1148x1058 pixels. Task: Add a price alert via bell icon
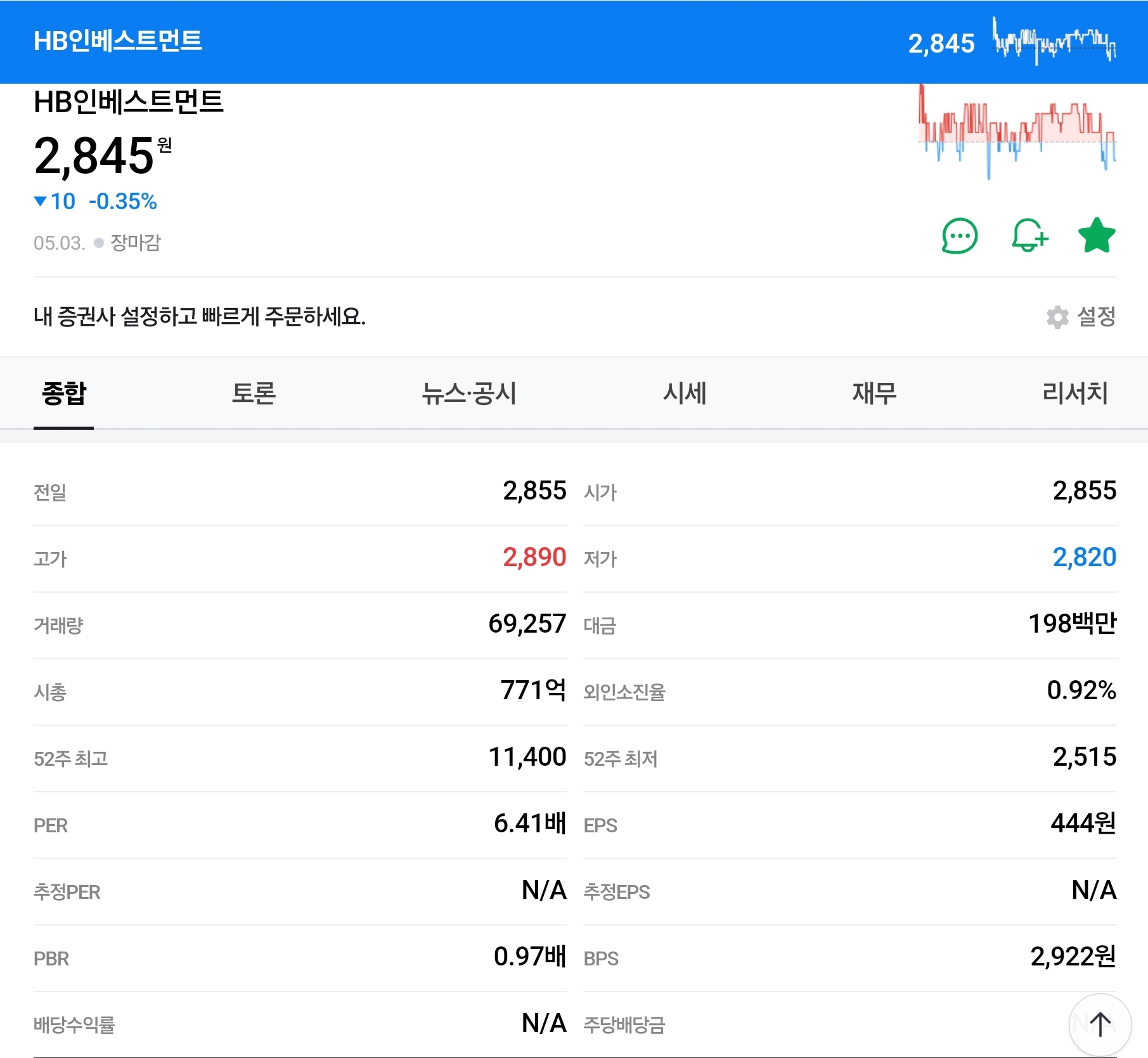point(1029,236)
